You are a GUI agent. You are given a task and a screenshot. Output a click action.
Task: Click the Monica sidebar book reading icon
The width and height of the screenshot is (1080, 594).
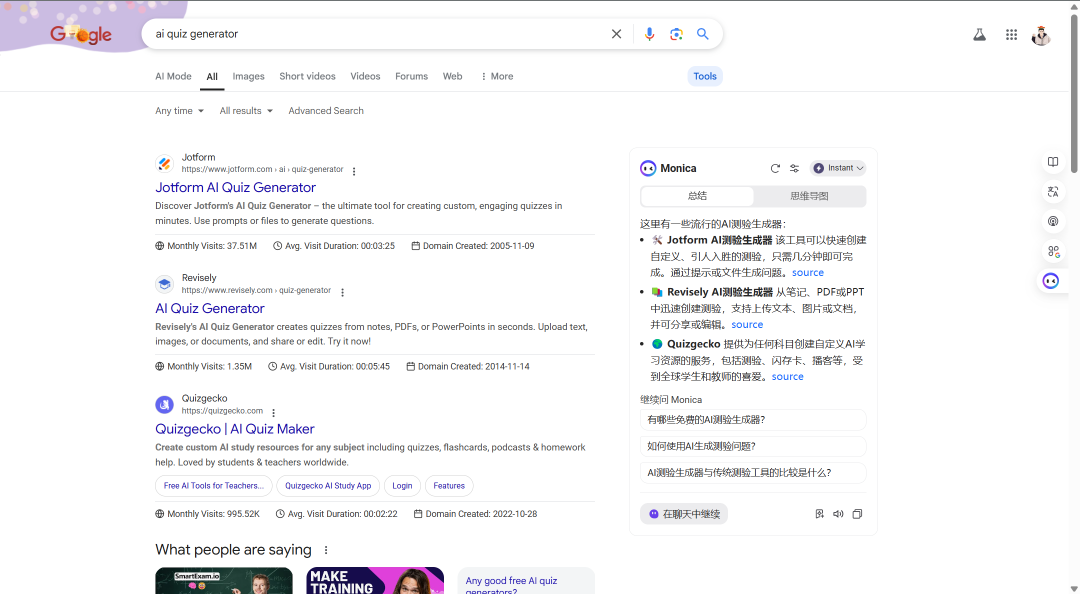click(1052, 162)
